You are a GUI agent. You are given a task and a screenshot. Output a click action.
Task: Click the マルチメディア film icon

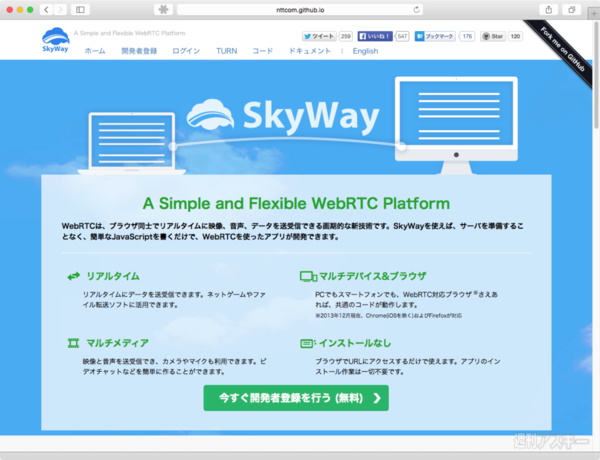point(73,343)
